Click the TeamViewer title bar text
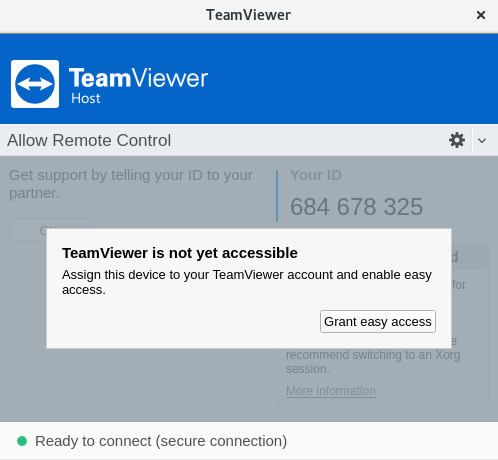The width and height of the screenshot is (498, 460). [x=248, y=15]
